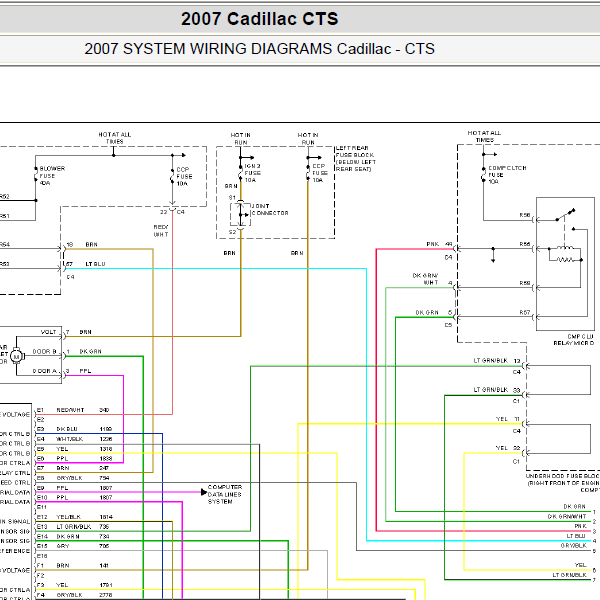The image size is (600, 600).
Task: Click the F4 GRY/BLK row
Action: 74,595
